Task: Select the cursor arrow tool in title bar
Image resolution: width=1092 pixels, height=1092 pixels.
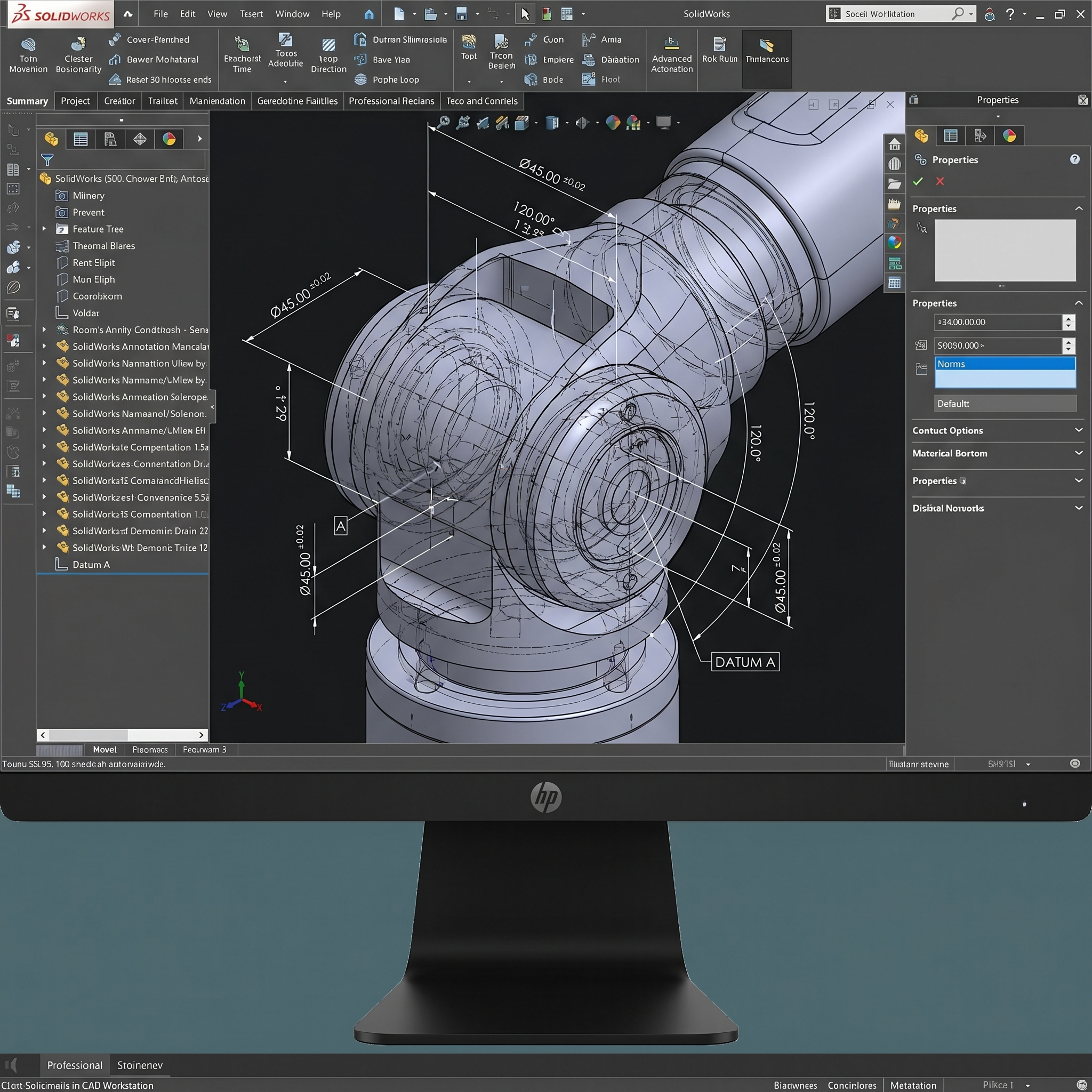Action: point(525,14)
